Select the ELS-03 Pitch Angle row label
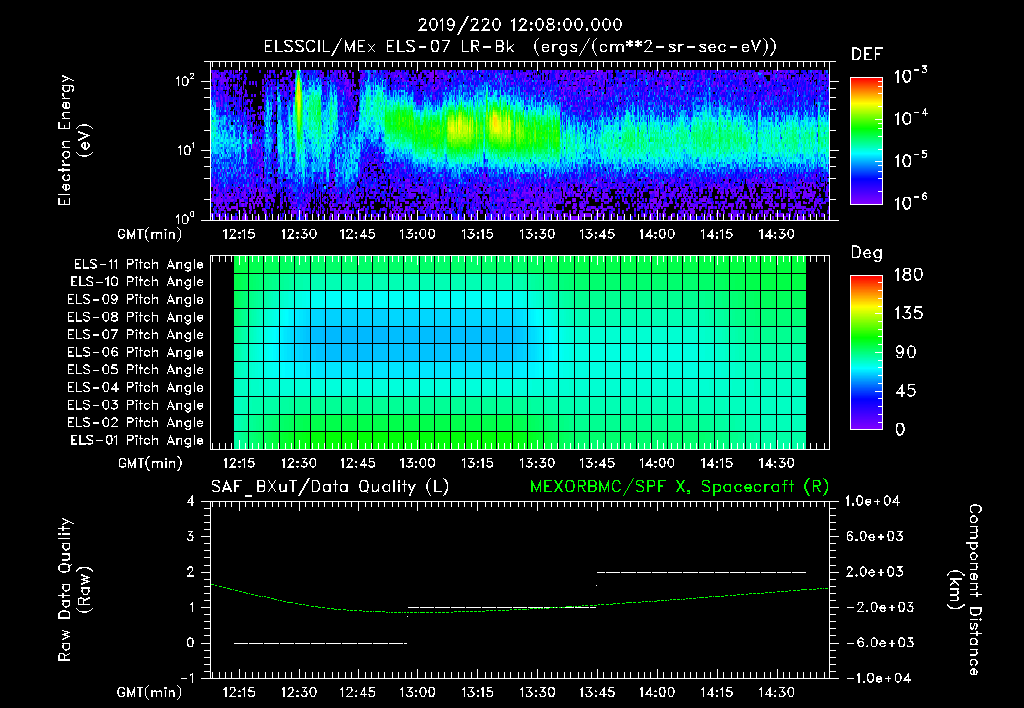 136,405
